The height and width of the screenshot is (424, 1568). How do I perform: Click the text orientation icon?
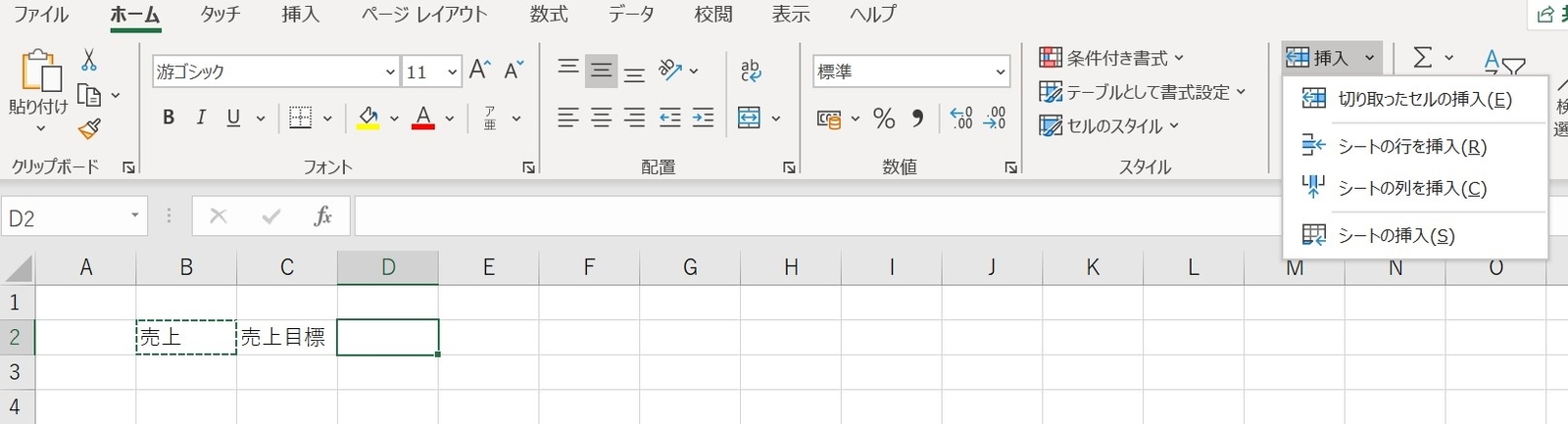pos(670,70)
